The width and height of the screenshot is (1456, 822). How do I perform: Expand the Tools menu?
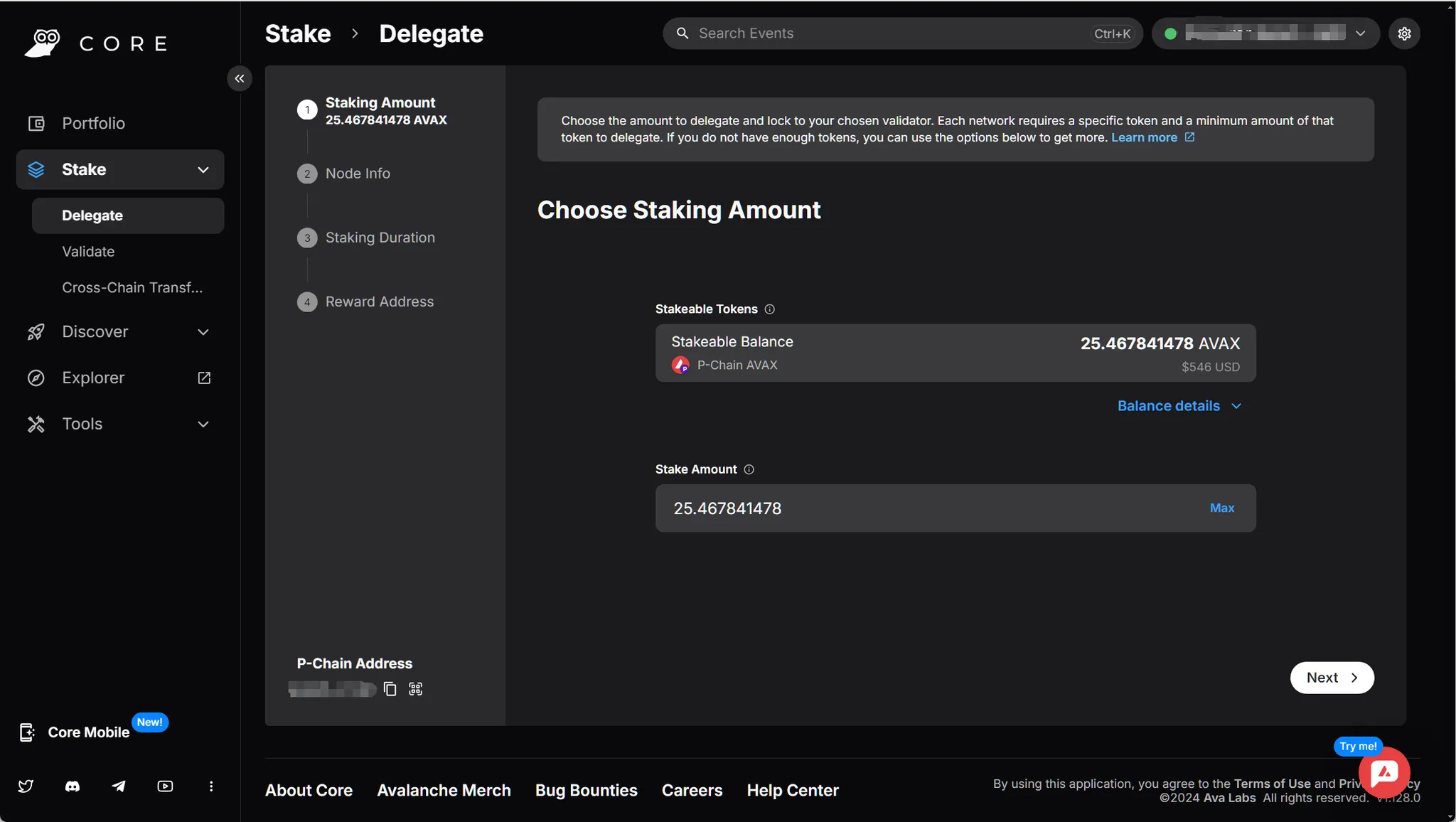point(203,424)
